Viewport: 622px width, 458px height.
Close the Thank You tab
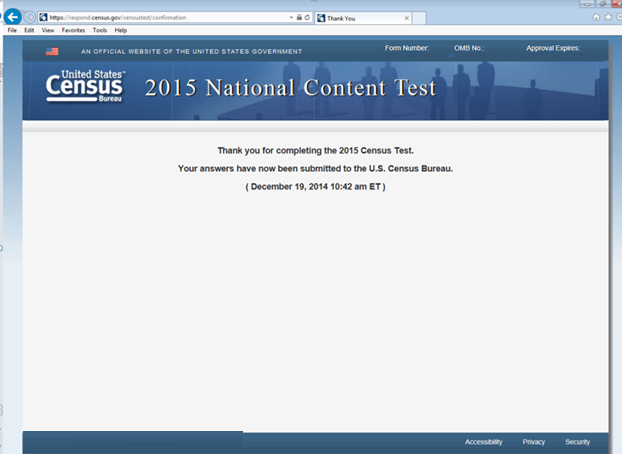pyautogui.click(x=407, y=18)
